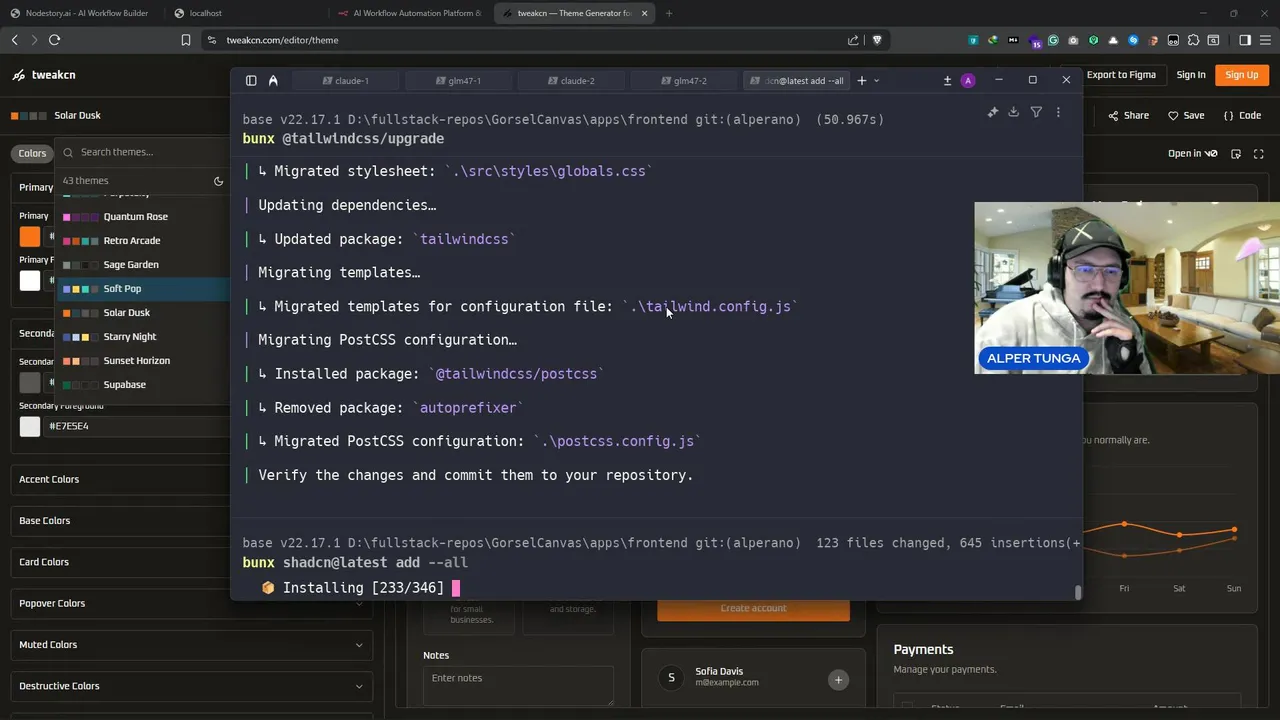
Task: Click the Grammarly extension icon
Action: click(1053, 40)
